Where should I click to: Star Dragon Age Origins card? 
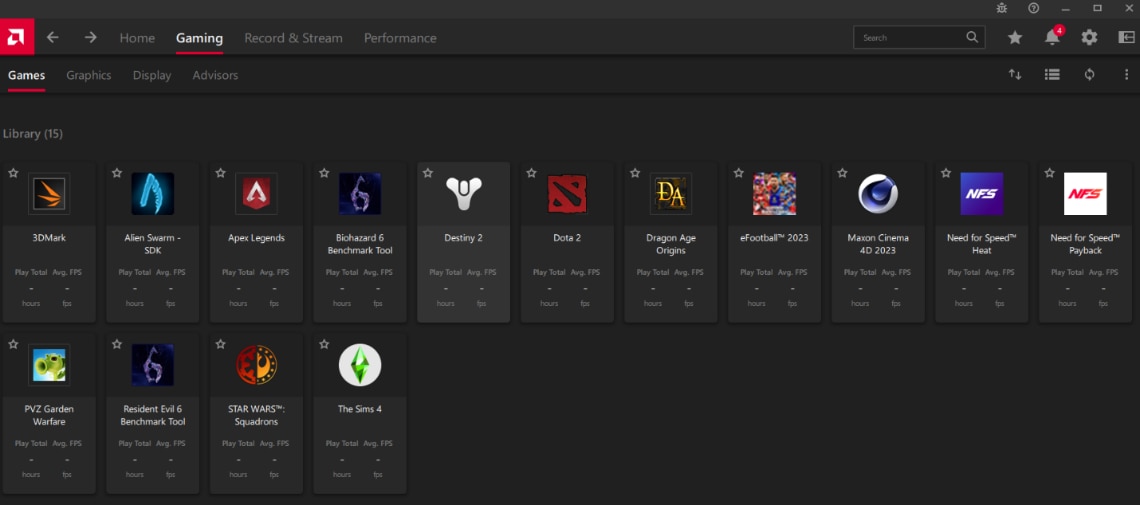pyautogui.click(x=635, y=173)
